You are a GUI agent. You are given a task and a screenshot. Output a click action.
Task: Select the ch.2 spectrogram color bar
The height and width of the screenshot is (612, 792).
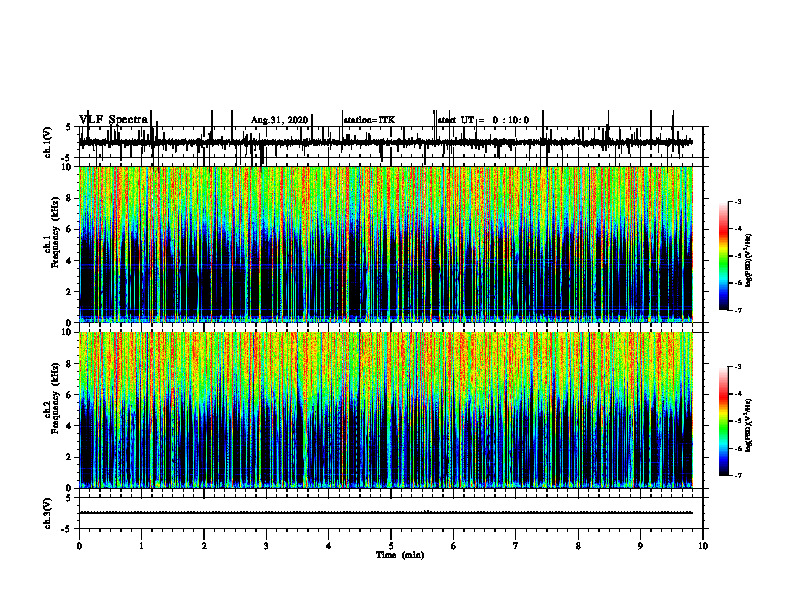[723, 421]
